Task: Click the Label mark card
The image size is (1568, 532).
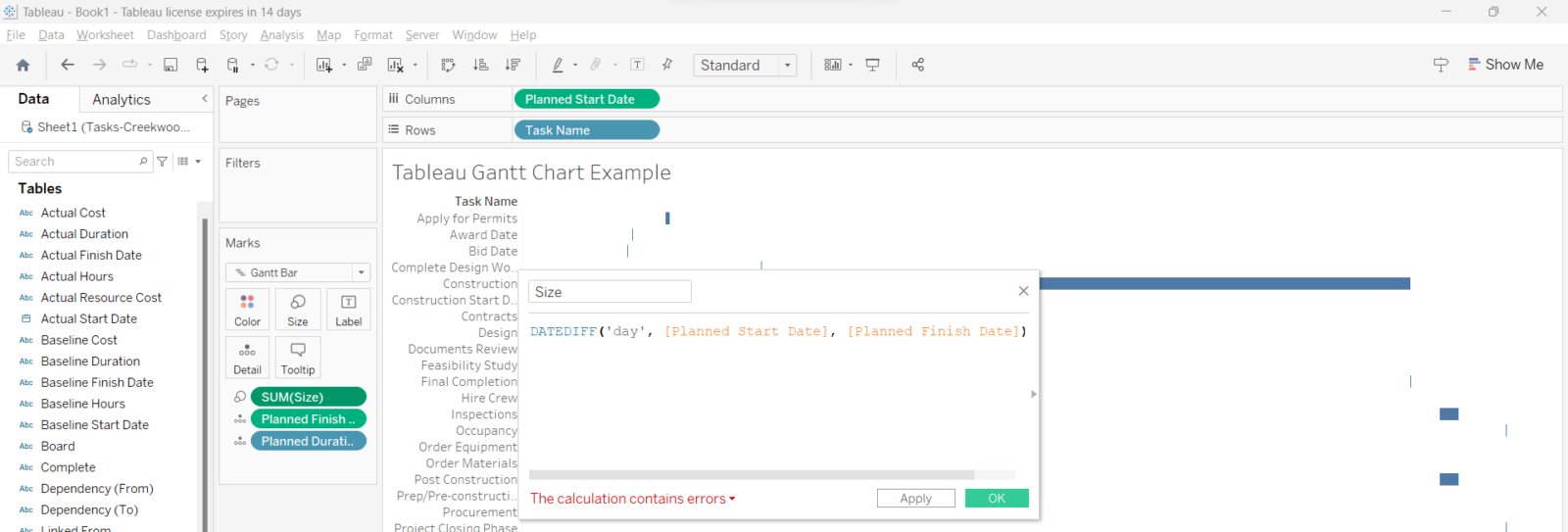Action: click(348, 309)
